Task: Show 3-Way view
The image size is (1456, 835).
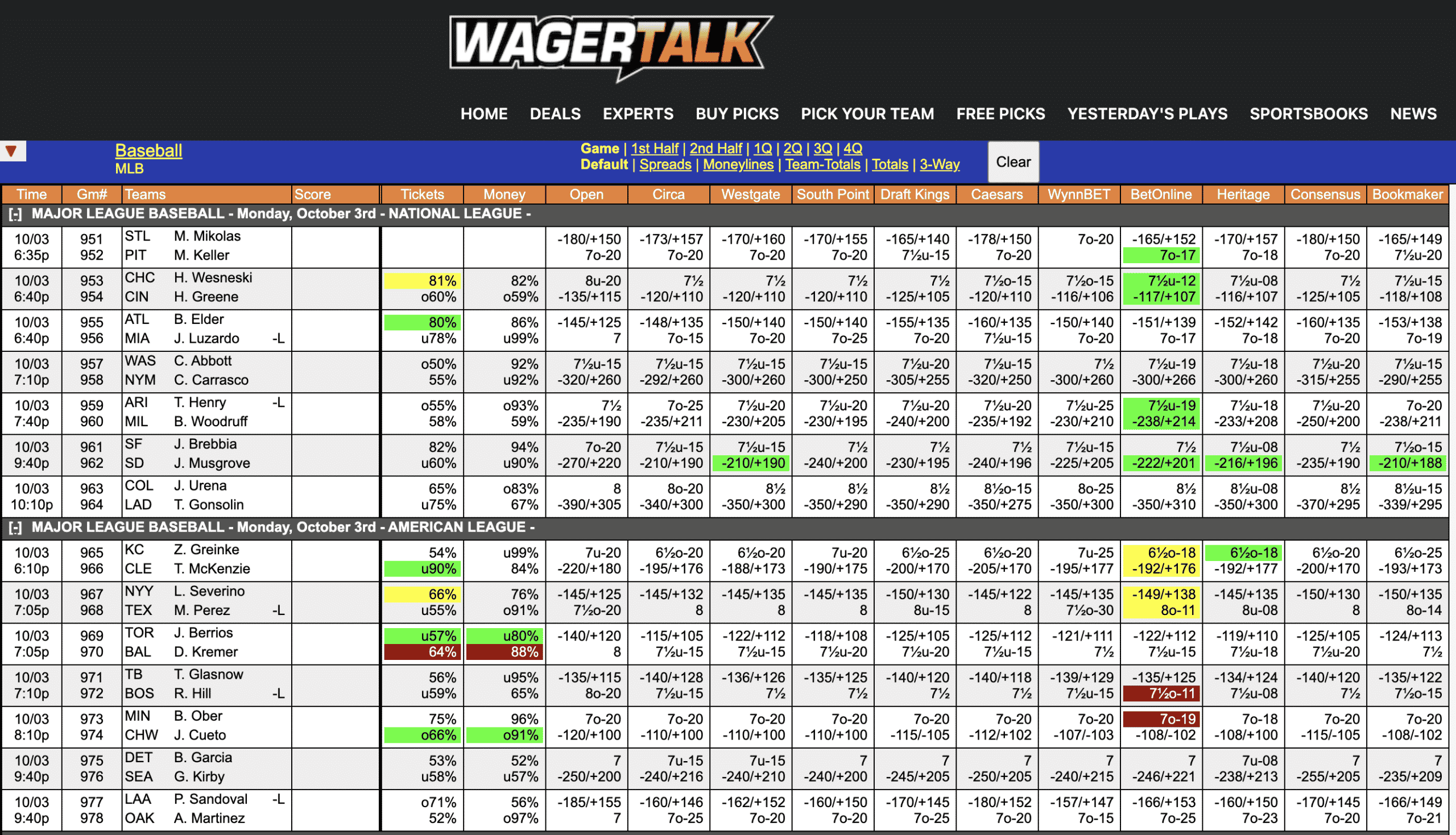Action: [939, 165]
